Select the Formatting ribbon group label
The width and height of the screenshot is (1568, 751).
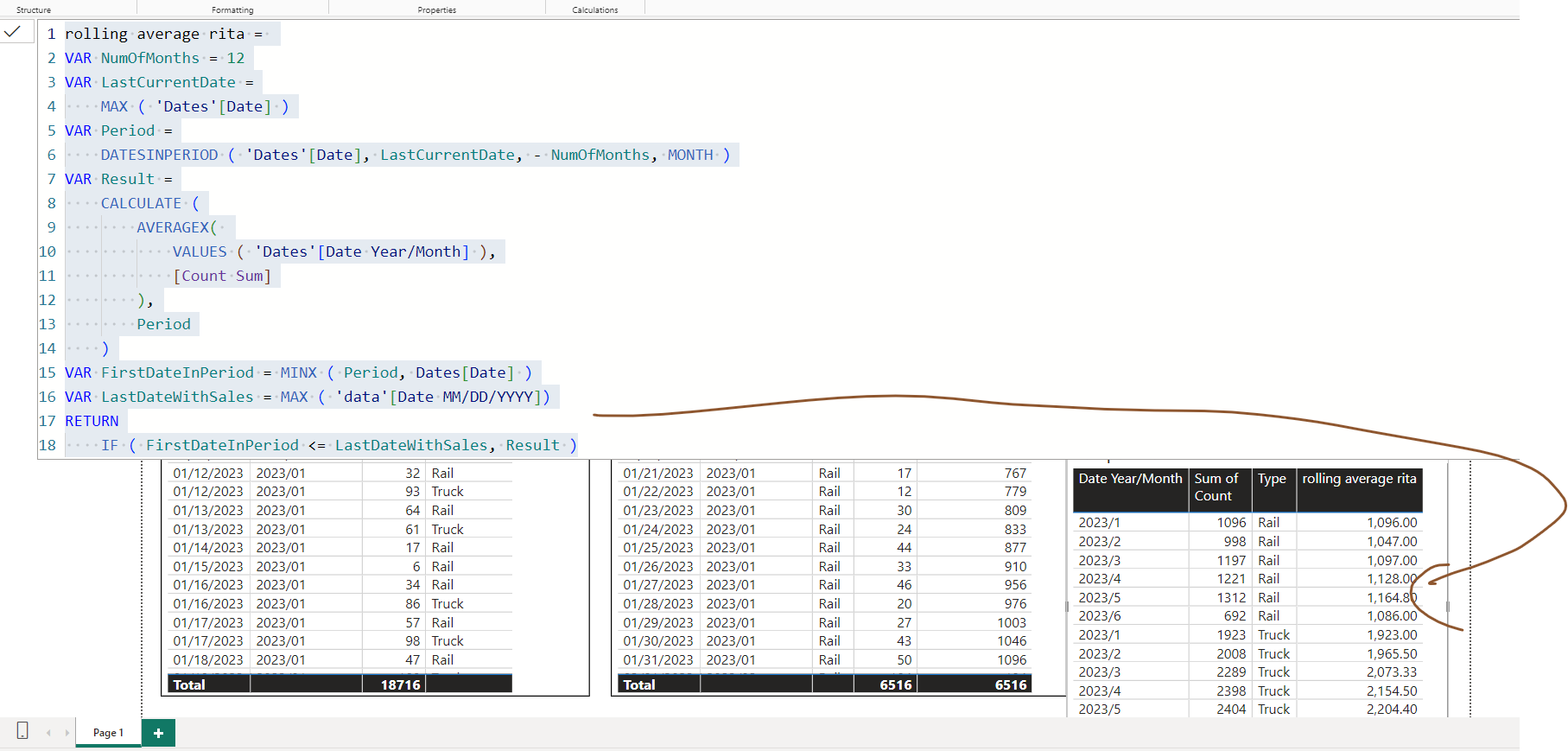[x=232, y=10]
